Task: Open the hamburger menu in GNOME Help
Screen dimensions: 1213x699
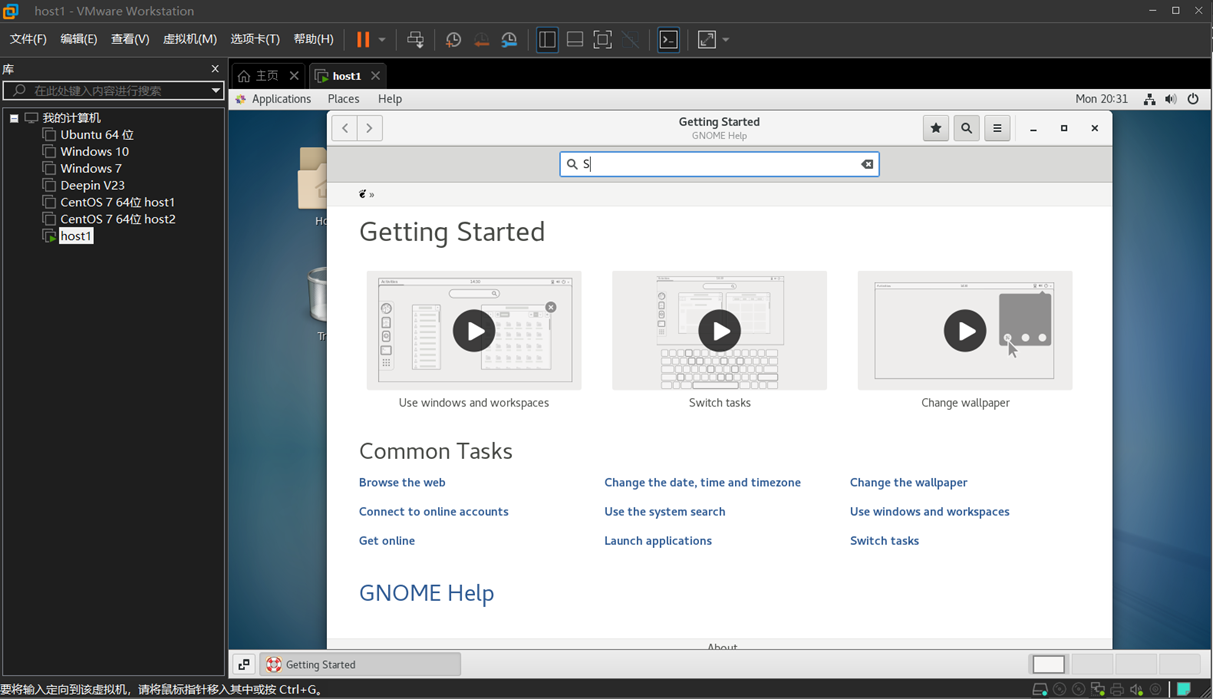Action: 997,128
